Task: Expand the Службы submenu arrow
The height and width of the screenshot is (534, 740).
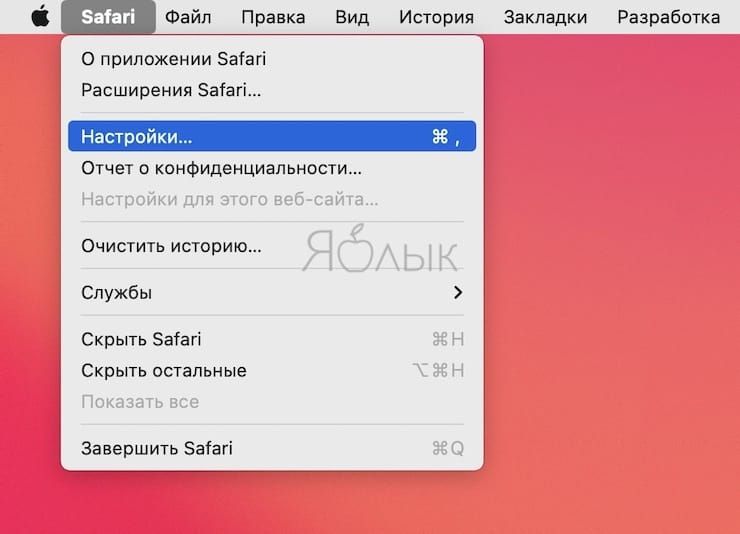Action: tap(457, 292)
